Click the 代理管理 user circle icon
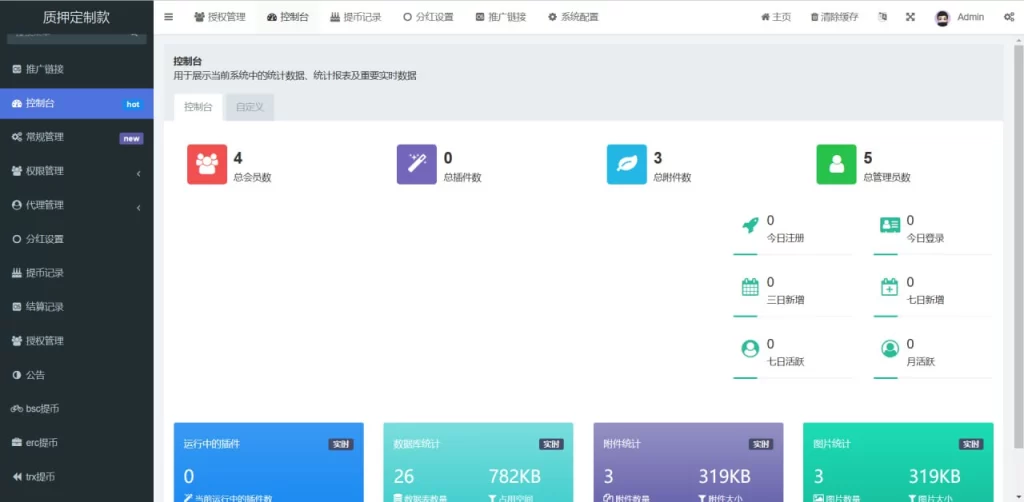The width and height of the screenshot is (1024, 502). pos(17,205)
